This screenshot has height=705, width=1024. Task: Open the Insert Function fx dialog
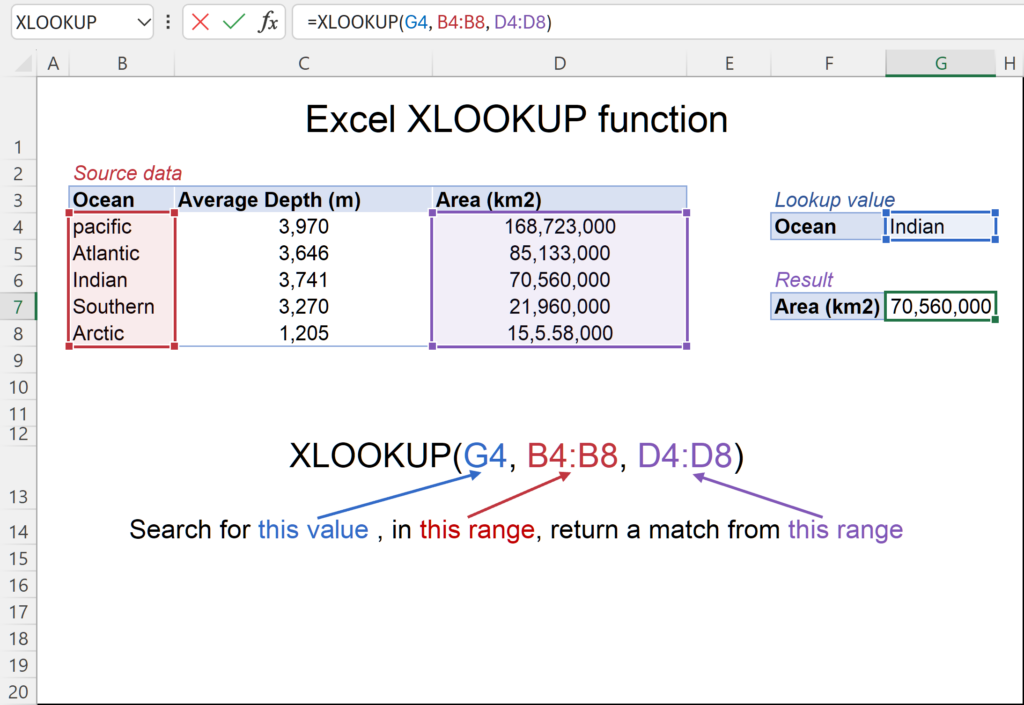point(267,22)
